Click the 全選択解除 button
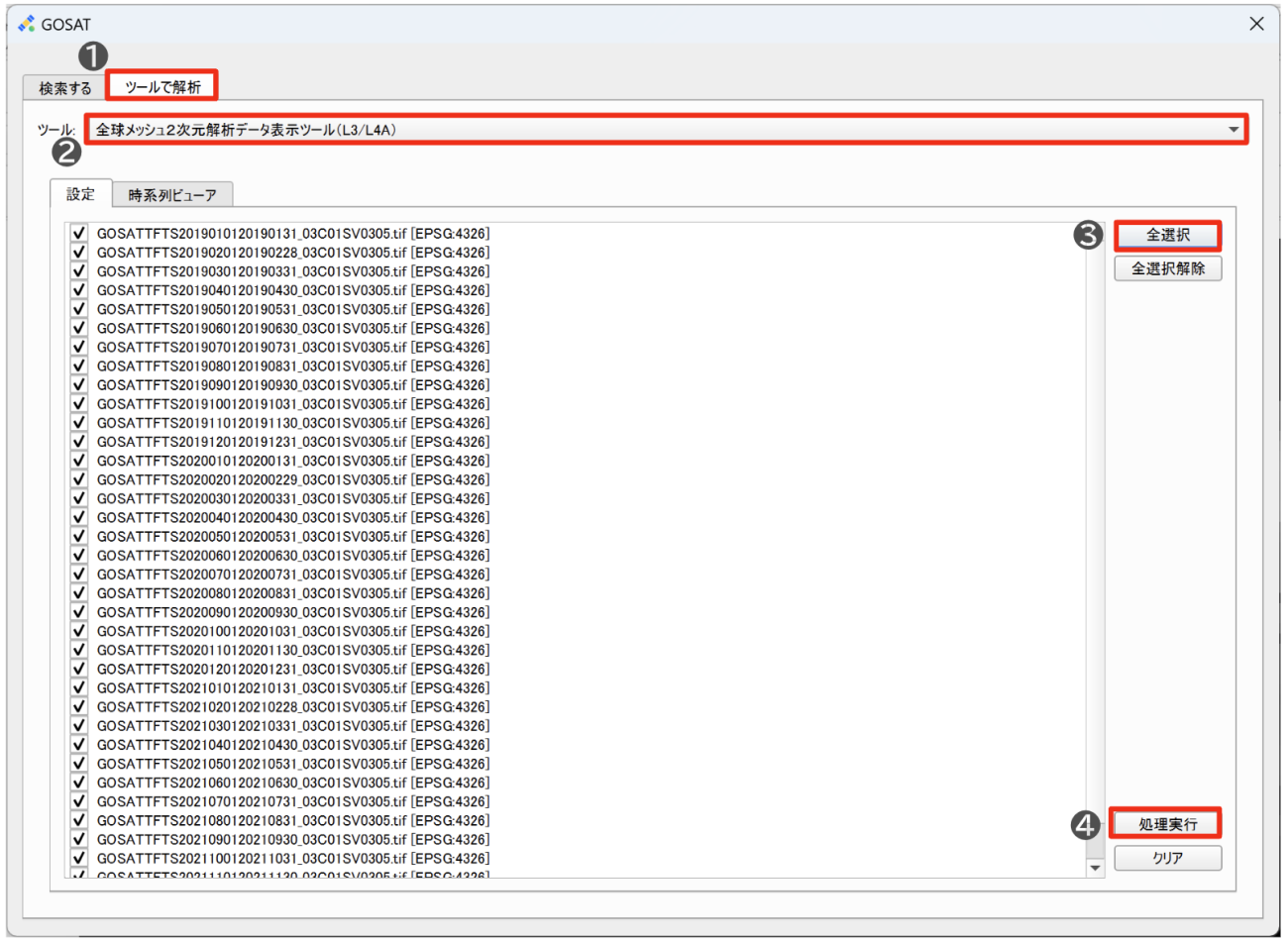1288x943 pixels. pos(1167,268)
